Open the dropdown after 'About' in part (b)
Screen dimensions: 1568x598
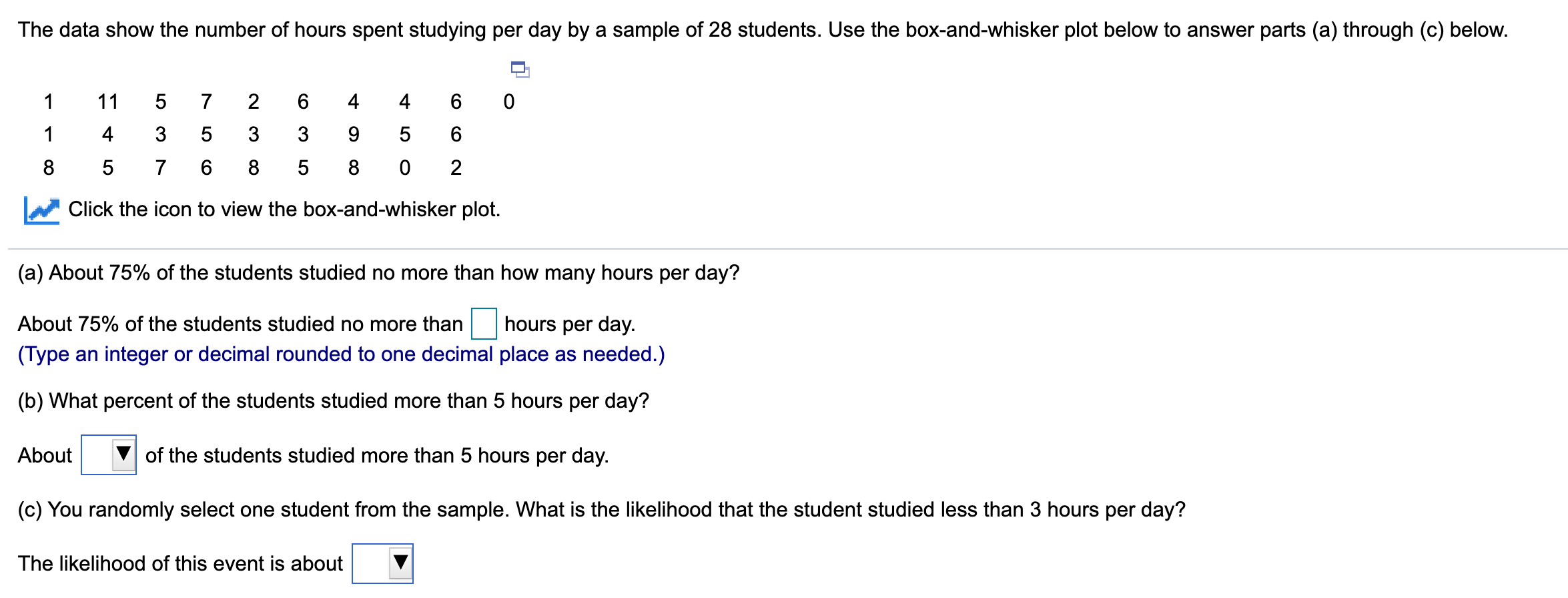[107, 455]
